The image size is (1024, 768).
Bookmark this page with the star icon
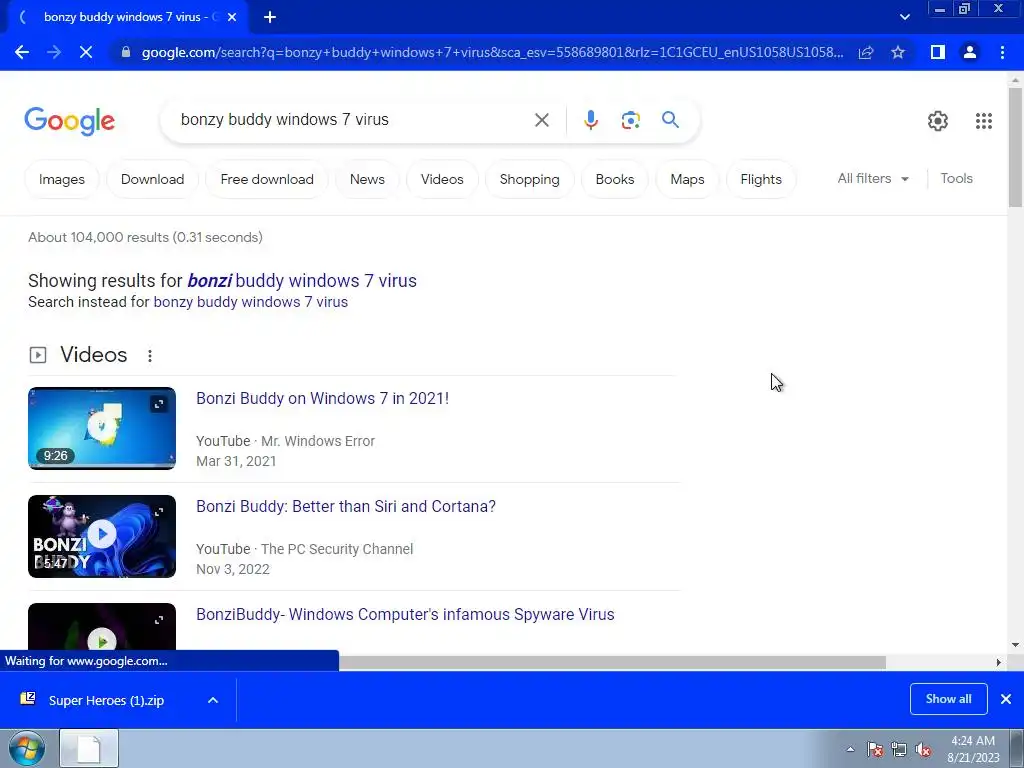(898, 52)
